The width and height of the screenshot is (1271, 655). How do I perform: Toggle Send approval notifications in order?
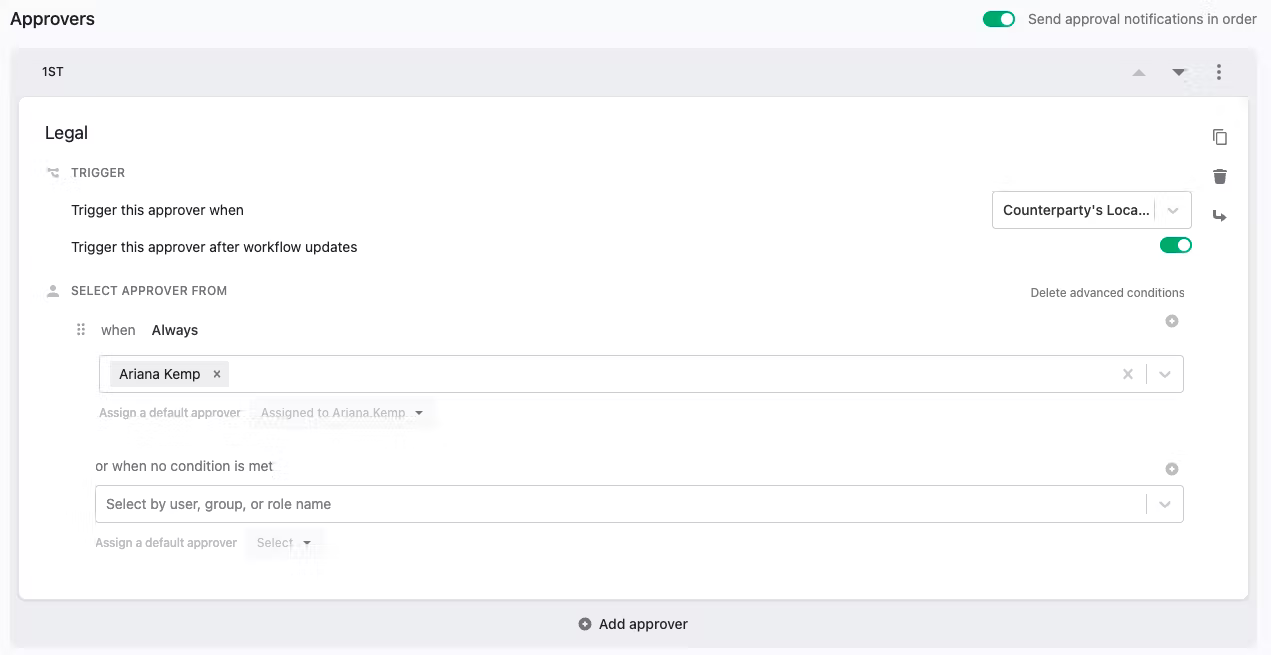point(999,19)
